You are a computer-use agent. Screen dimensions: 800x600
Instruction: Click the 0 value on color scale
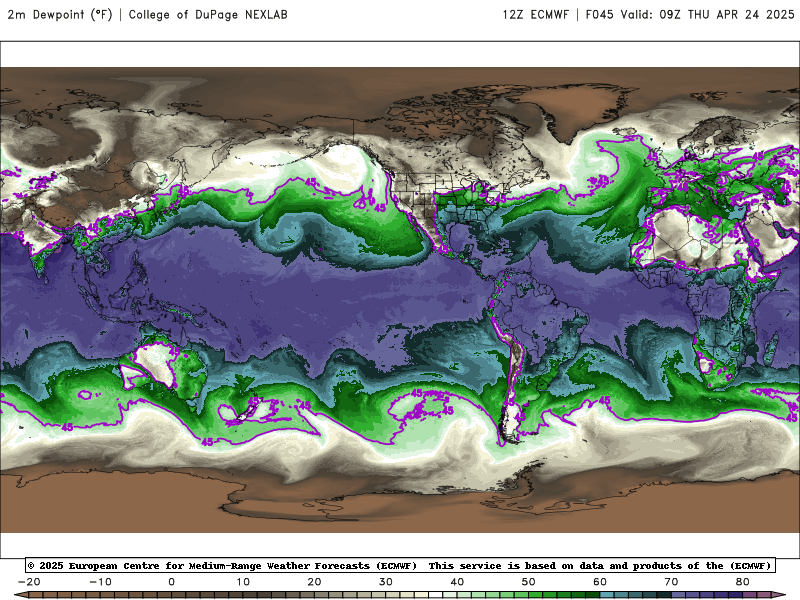tap(172, 582)
